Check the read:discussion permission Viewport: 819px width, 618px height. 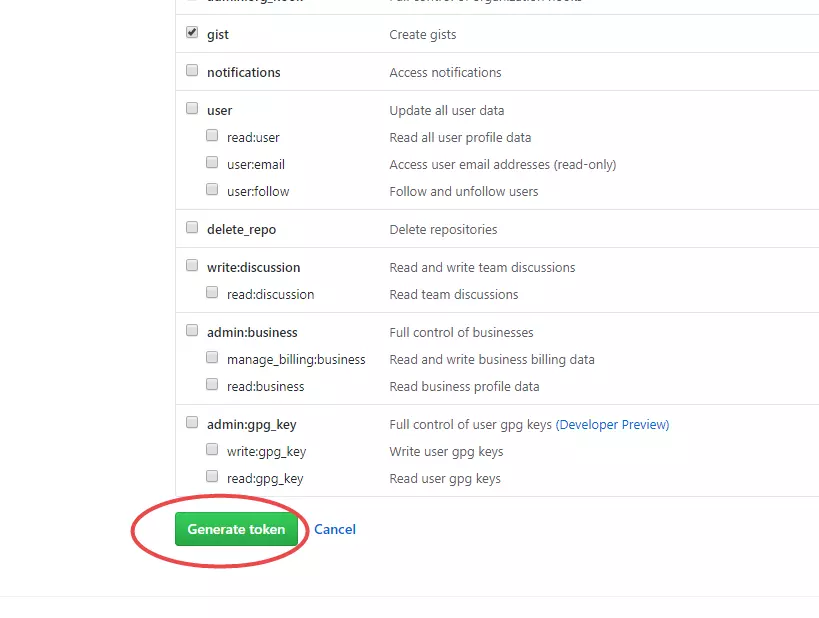click(x=211, y=291)
